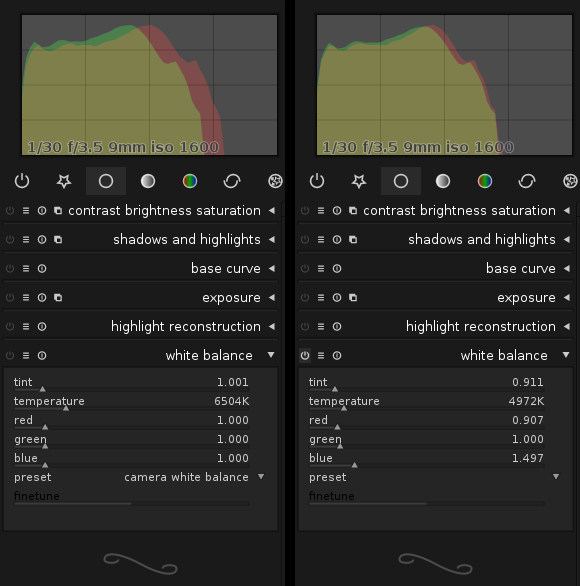Show favourite modules star tab in left panel
Screen dimensions: 580x586
(x=64, y=181)
